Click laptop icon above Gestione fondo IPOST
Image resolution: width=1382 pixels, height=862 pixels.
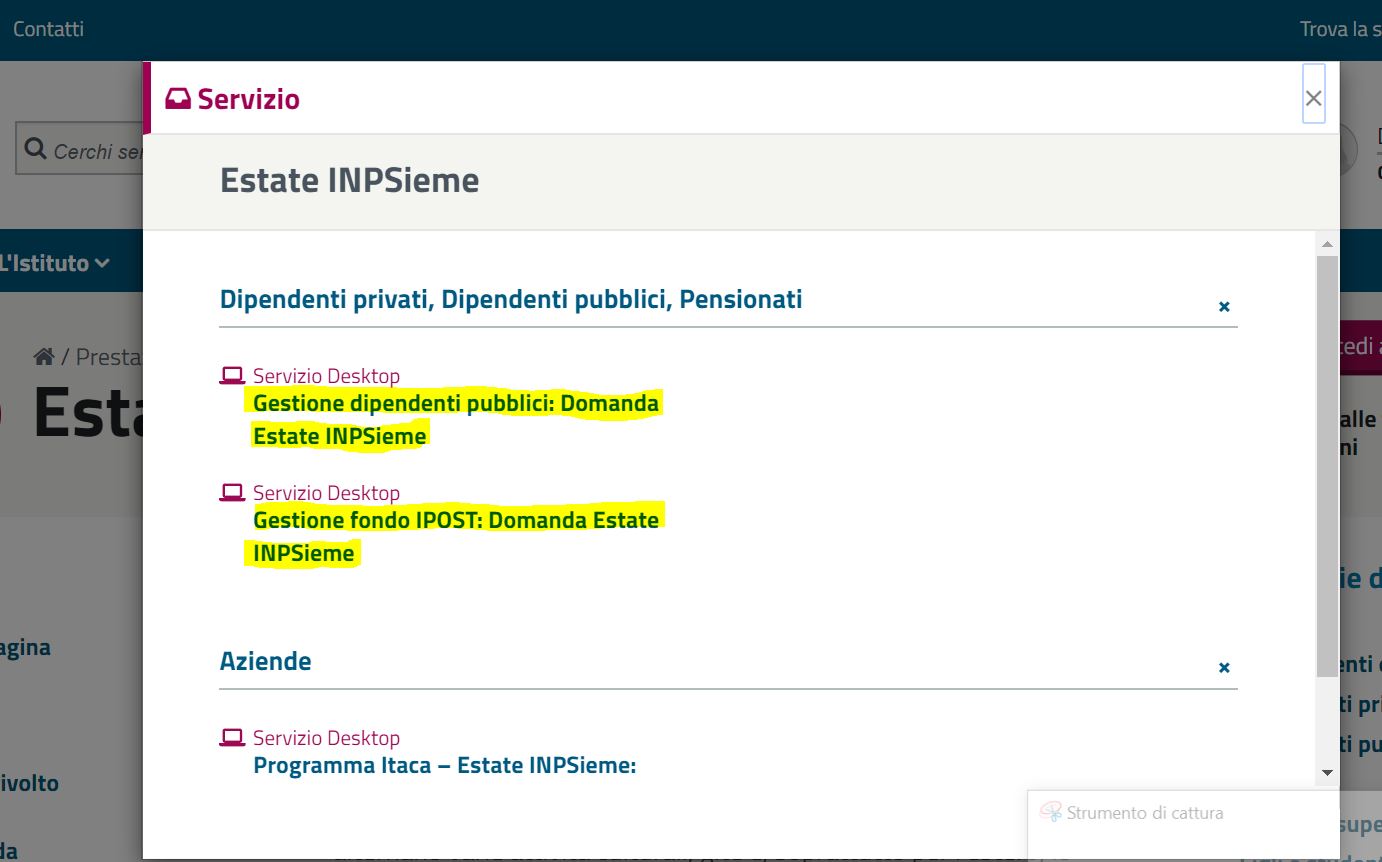[232, 493]
